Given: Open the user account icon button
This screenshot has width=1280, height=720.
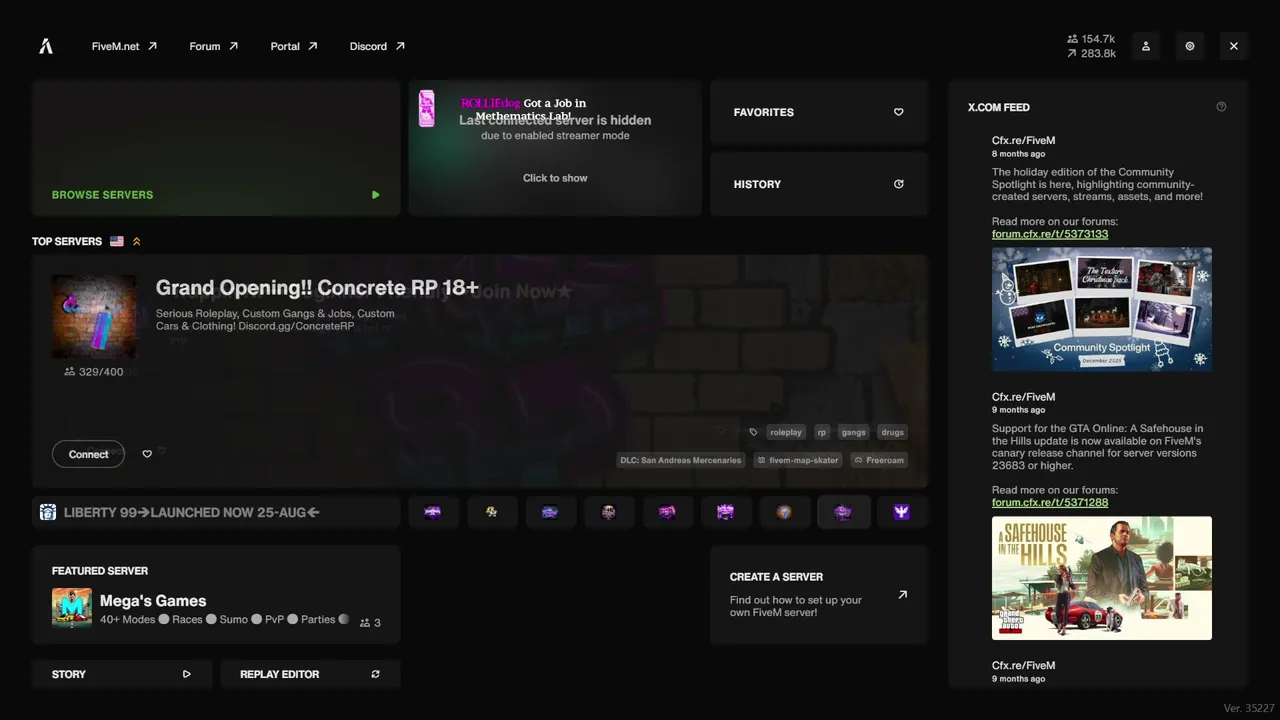Looking at the screenshot, I should pos(1146,46).
